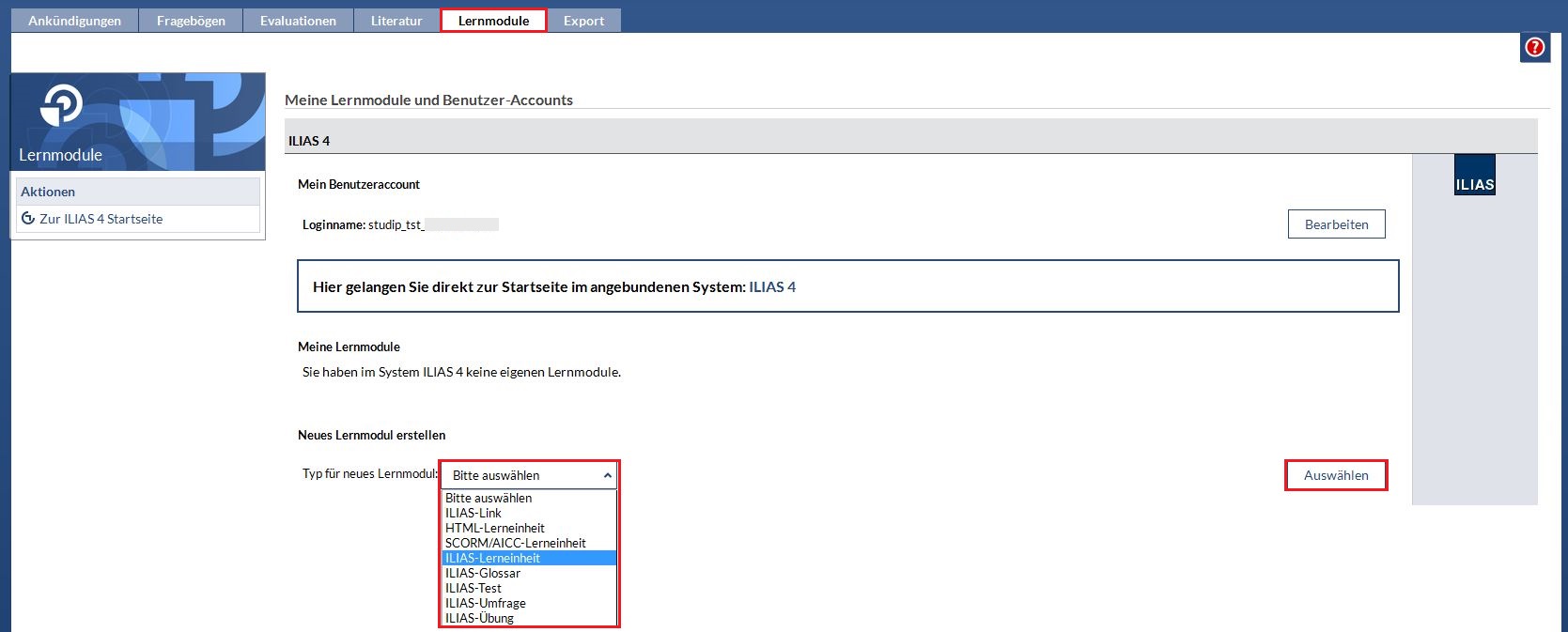
Task: Open the Evaluationen tab
Action: (298, 21)
